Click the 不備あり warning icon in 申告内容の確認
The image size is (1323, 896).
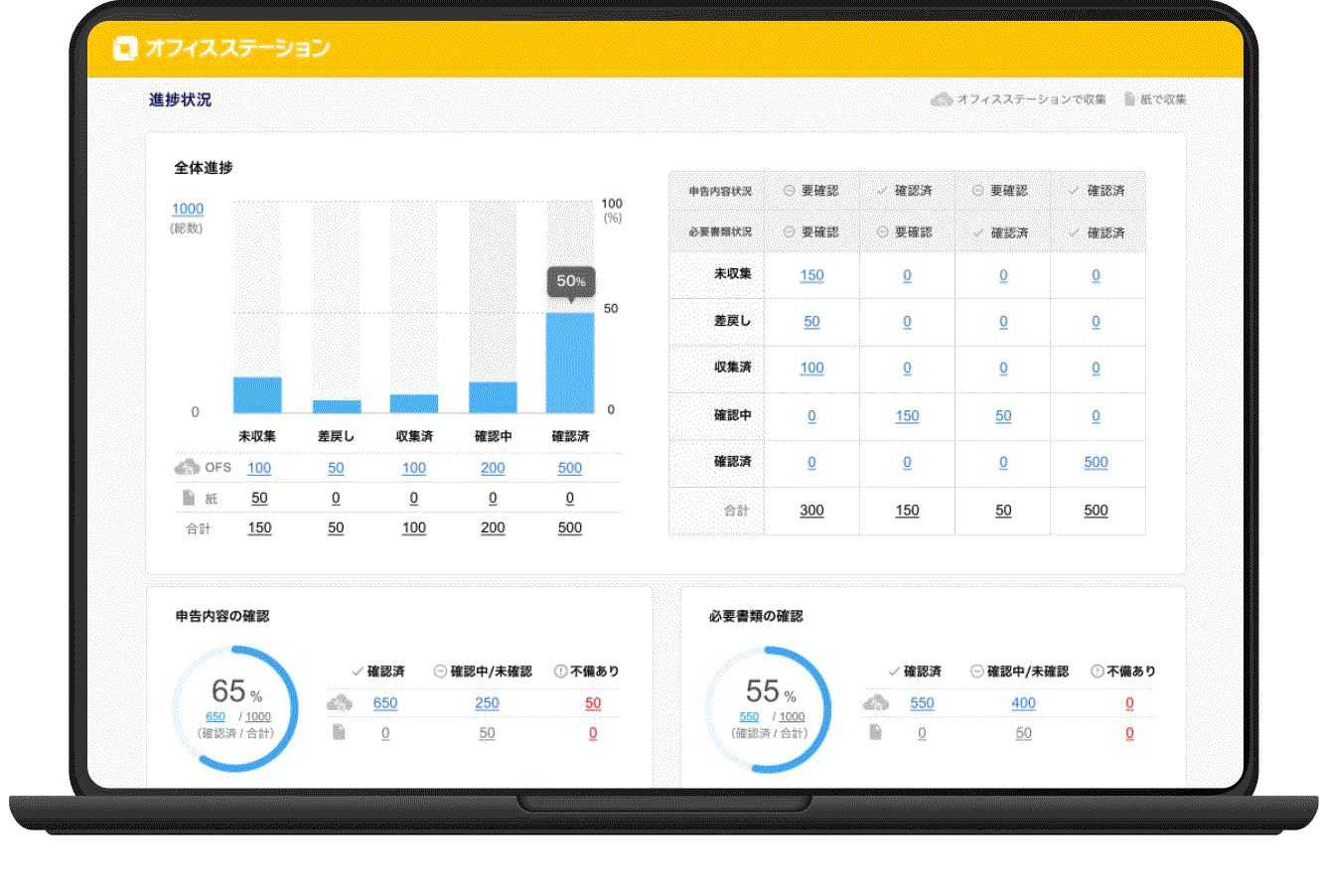pos(560,672)
